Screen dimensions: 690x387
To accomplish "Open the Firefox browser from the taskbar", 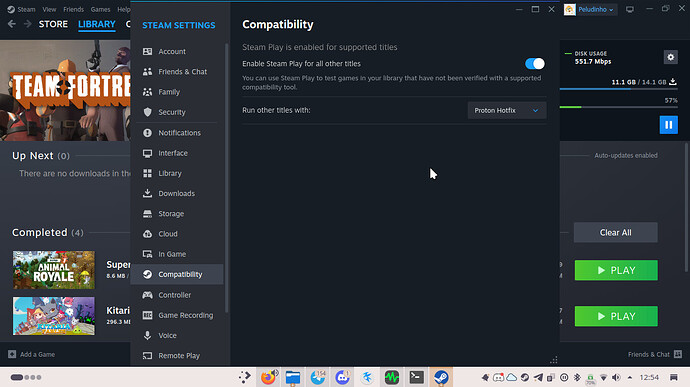I will [x=268, y=377].
